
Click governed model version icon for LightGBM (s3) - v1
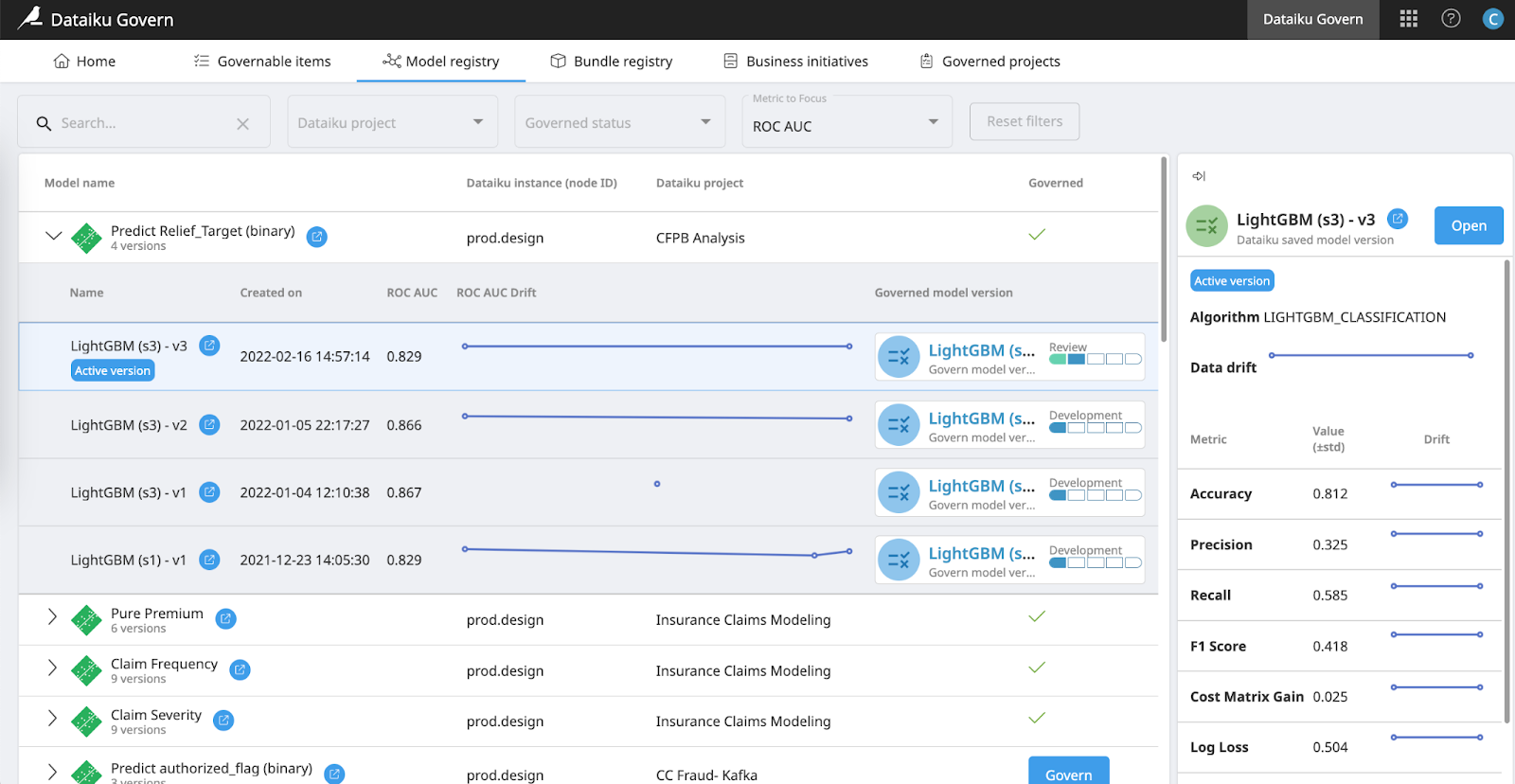coord(899,492)
